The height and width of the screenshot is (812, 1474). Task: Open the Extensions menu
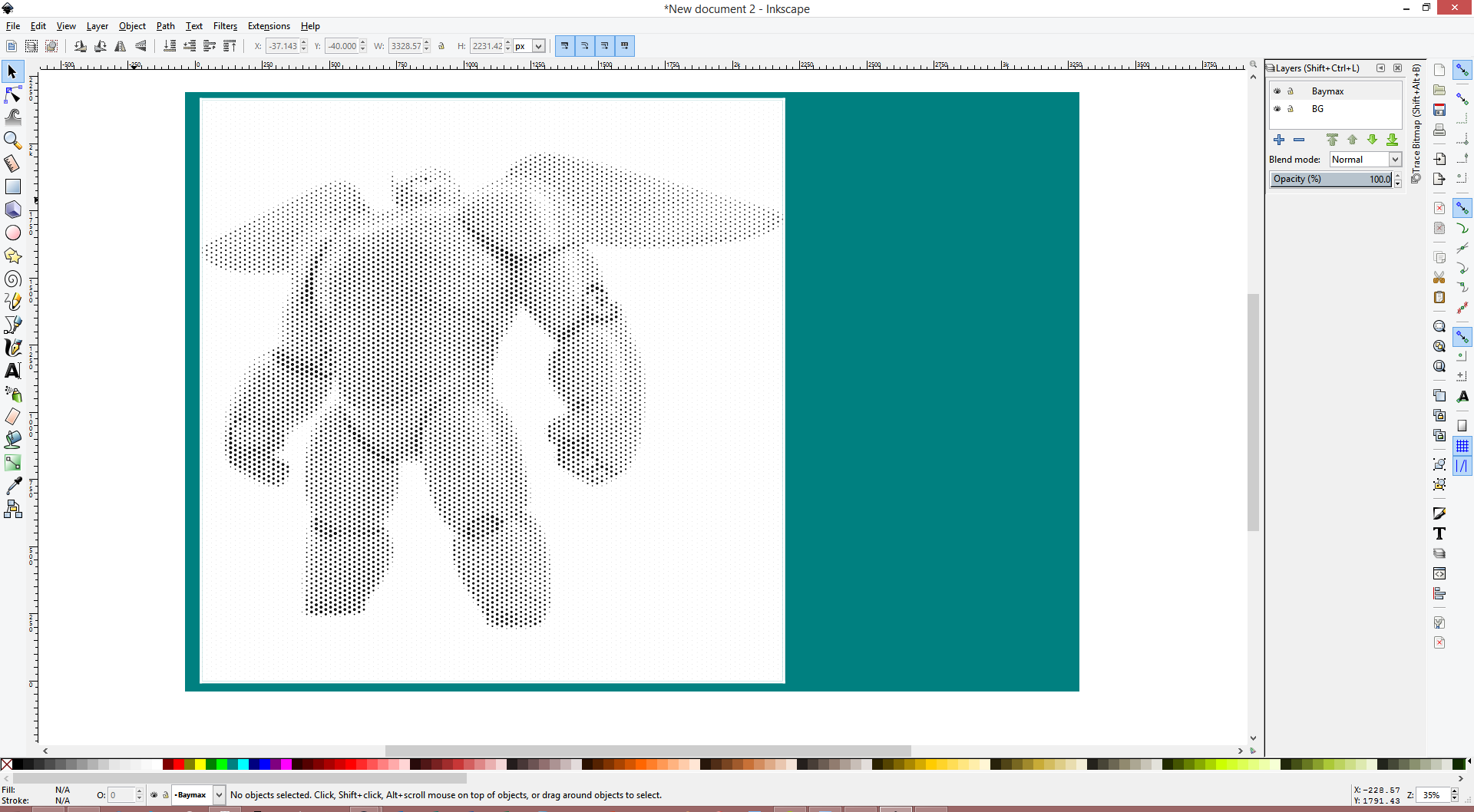pyautogui.click(x=269, y=26)
